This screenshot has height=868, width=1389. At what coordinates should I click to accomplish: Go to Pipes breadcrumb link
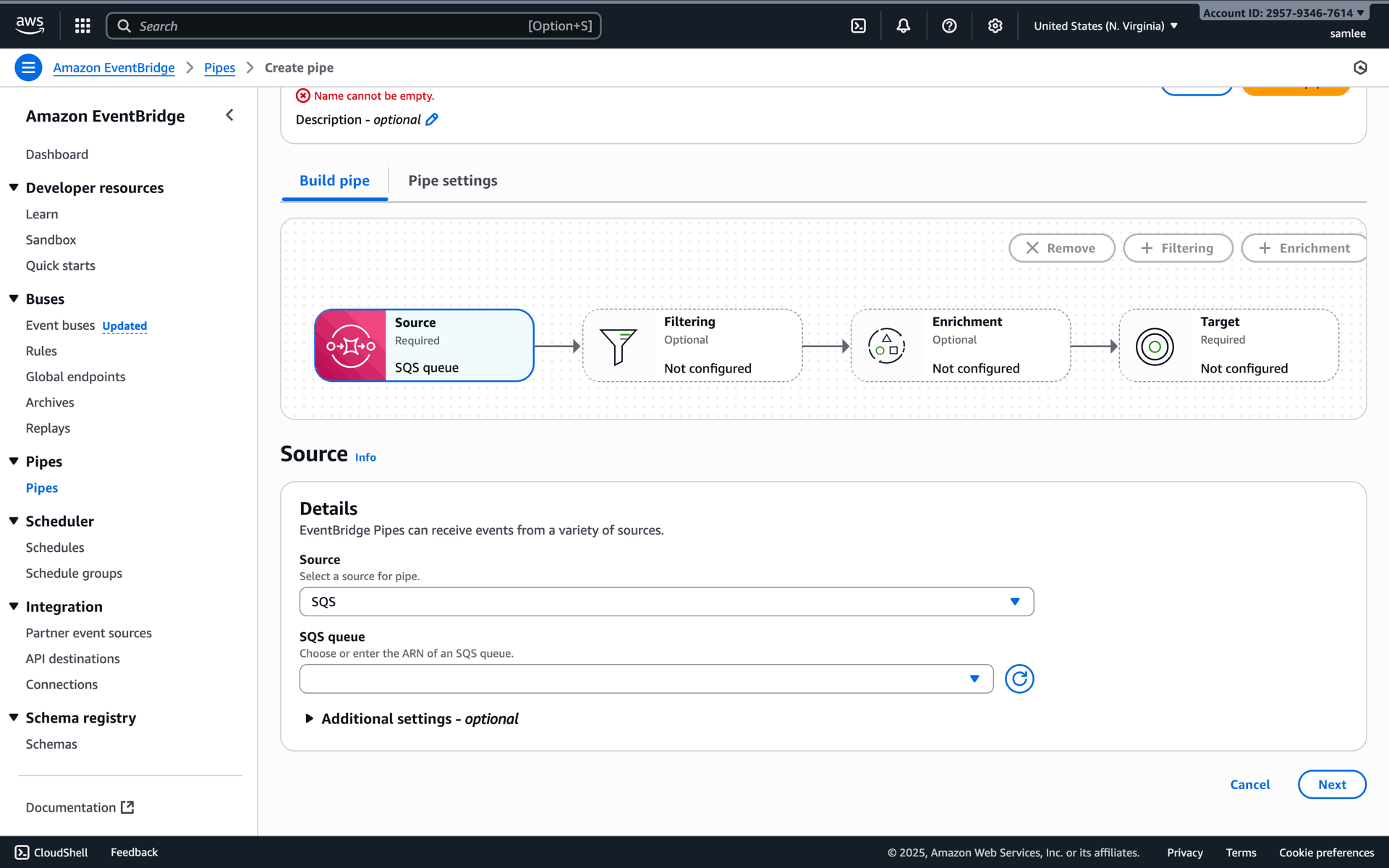tap(220, 67)
